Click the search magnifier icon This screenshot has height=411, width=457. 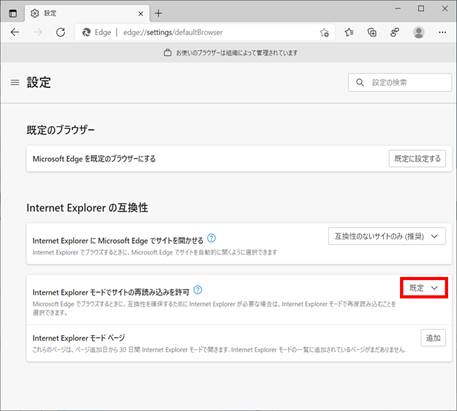(360, 82)
